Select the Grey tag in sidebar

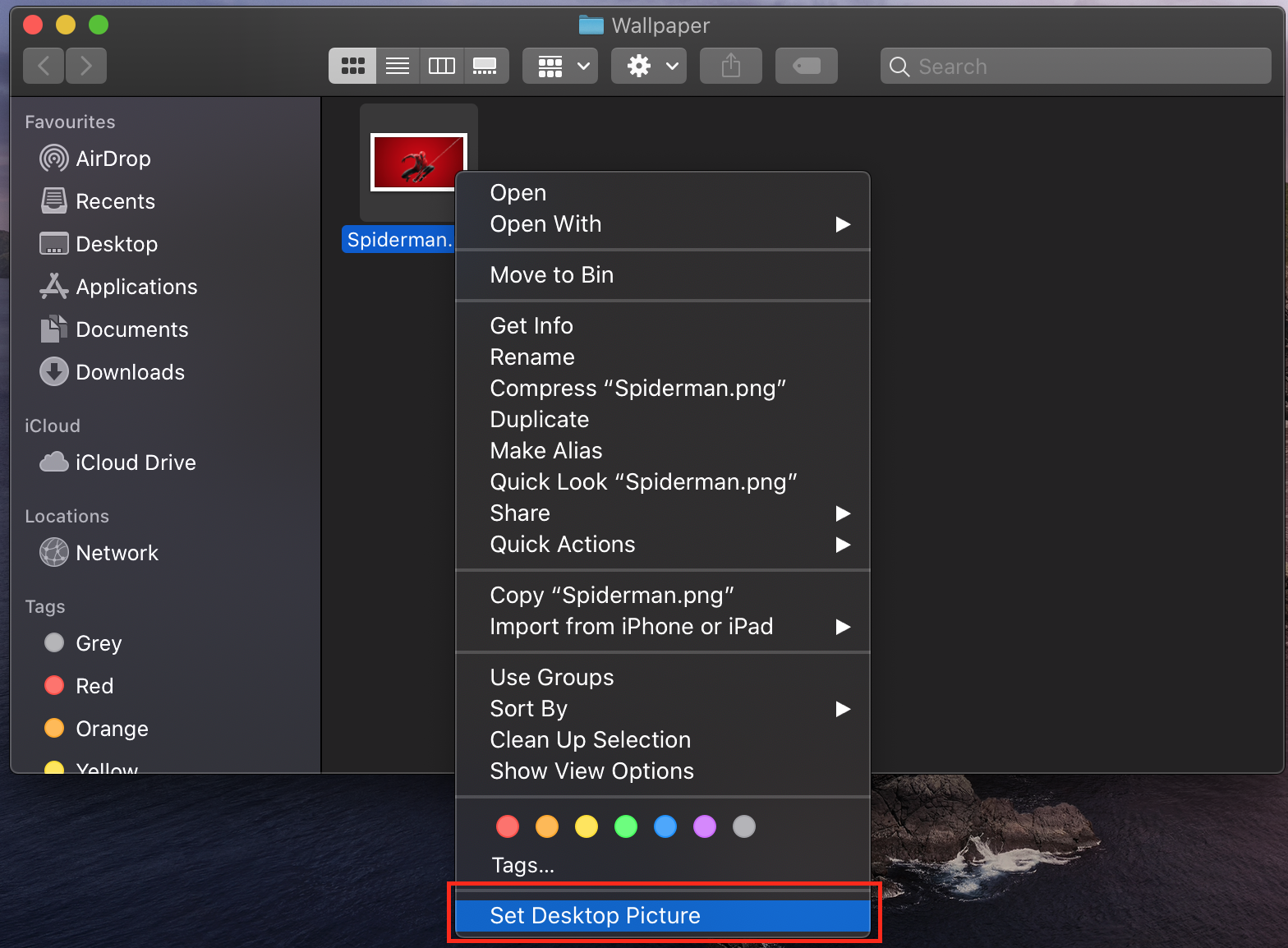coord(82,643)
